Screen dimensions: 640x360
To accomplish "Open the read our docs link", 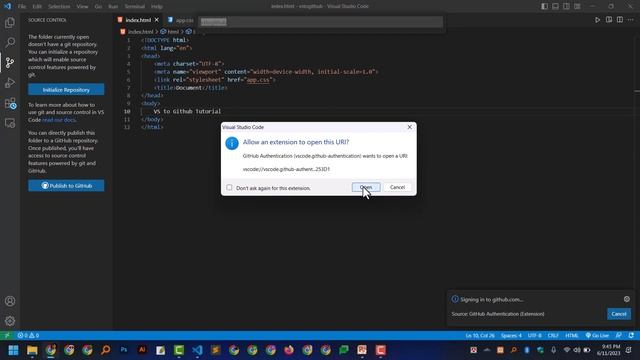I will (x=59, y=120).
